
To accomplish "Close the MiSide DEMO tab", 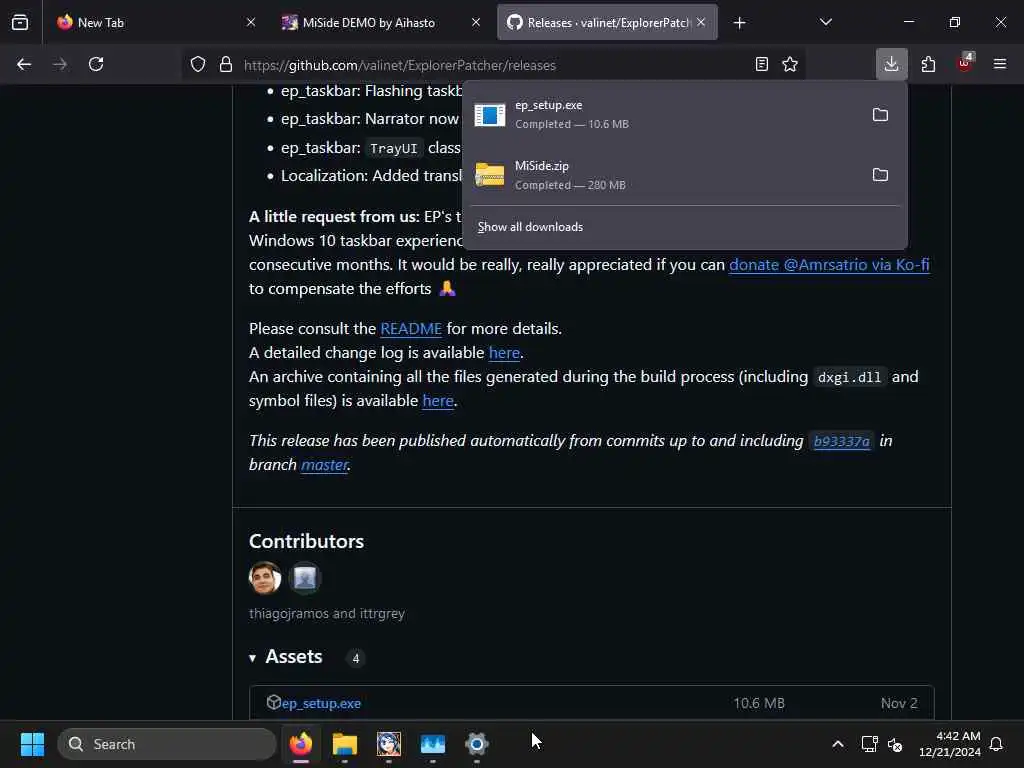I will click(x=476, y=22).
